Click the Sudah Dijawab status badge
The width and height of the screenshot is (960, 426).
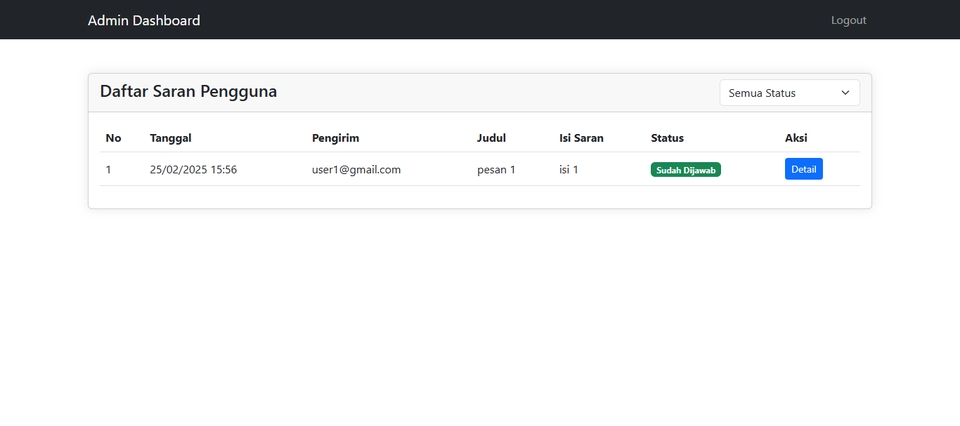[x=686, y=170]
